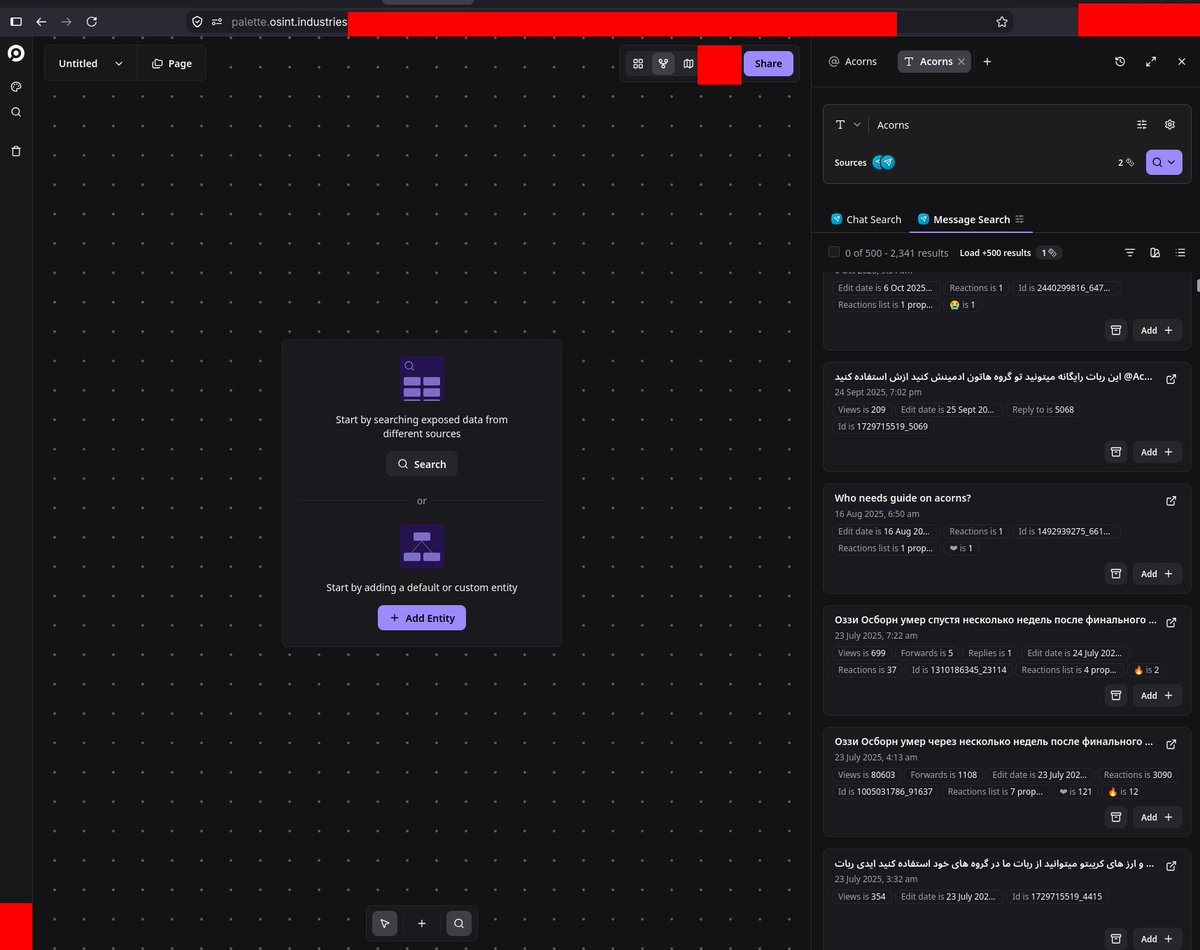The image size is (1200, 950).
Task: Click Load +500 results
Action: pos(995,253)
